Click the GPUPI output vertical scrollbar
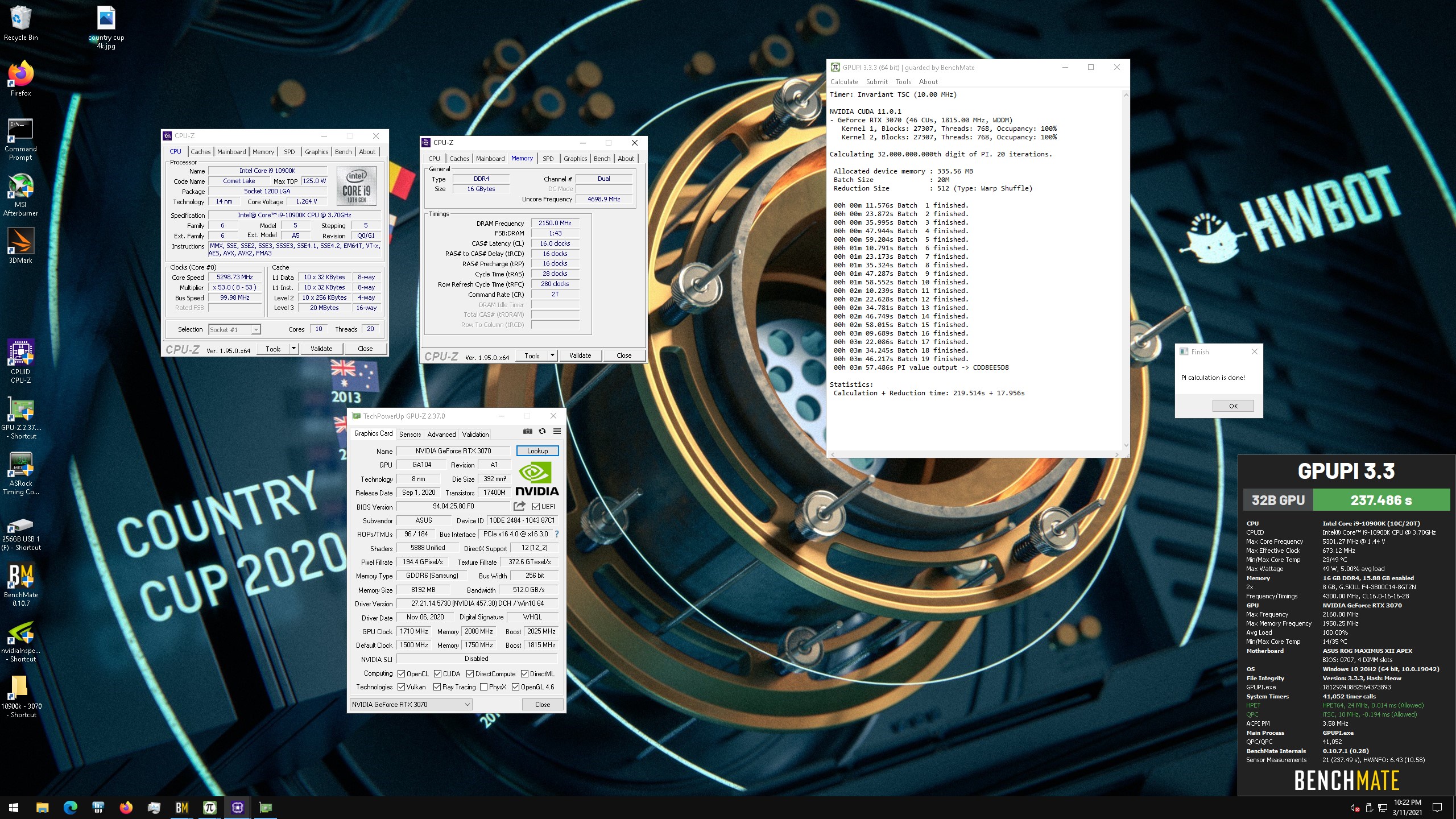Viewport: 1456px width, 819px height. point(1126,270)
